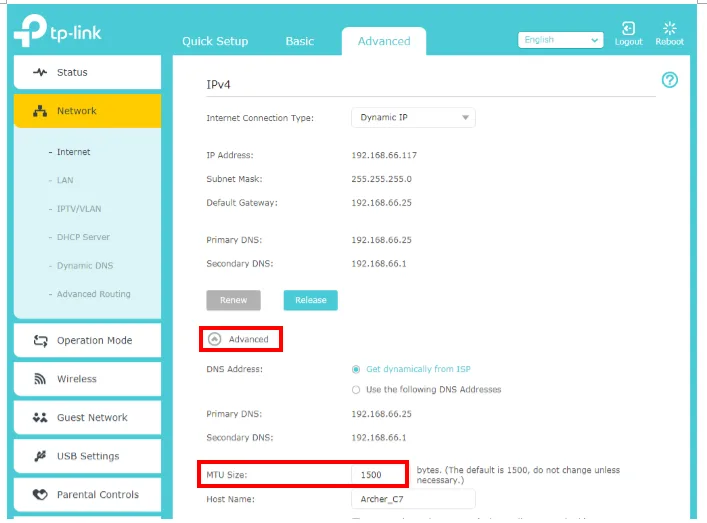Open the Guest Network menu

point(87,417)
